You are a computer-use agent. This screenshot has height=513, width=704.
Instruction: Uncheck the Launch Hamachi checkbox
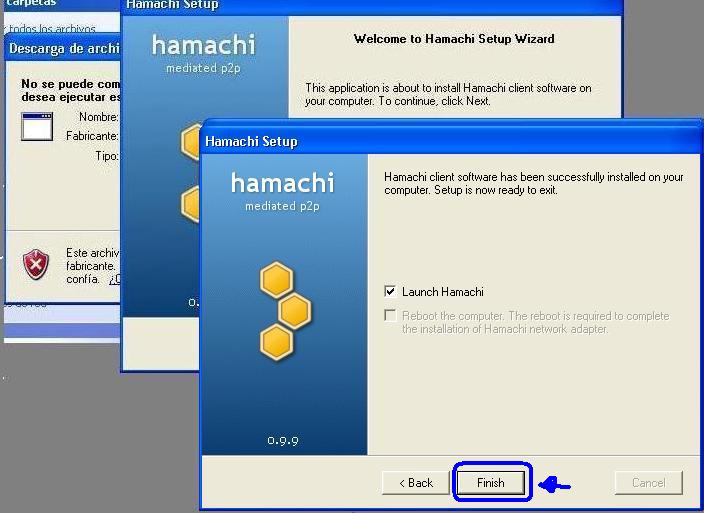[x=390, y=291]
